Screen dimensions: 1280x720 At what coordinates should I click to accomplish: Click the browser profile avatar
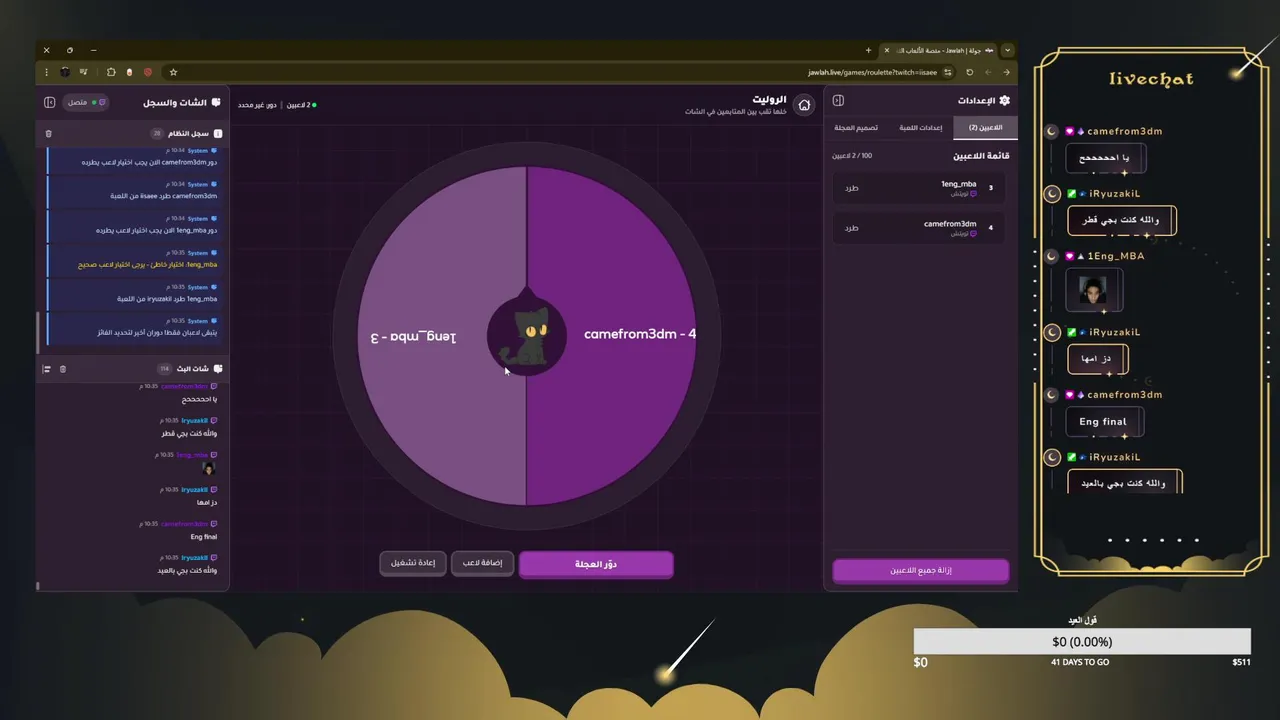pos(65,72)
